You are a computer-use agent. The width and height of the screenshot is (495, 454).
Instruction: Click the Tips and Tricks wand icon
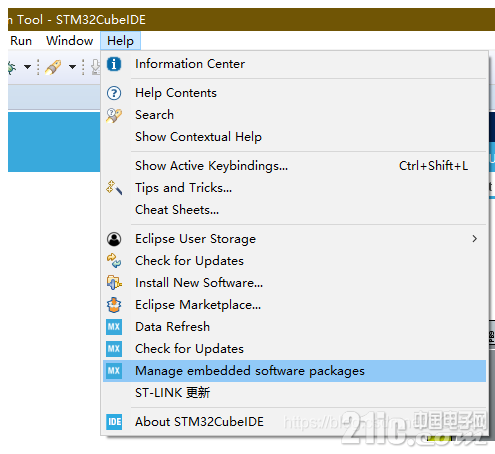(x=114, y=188)
